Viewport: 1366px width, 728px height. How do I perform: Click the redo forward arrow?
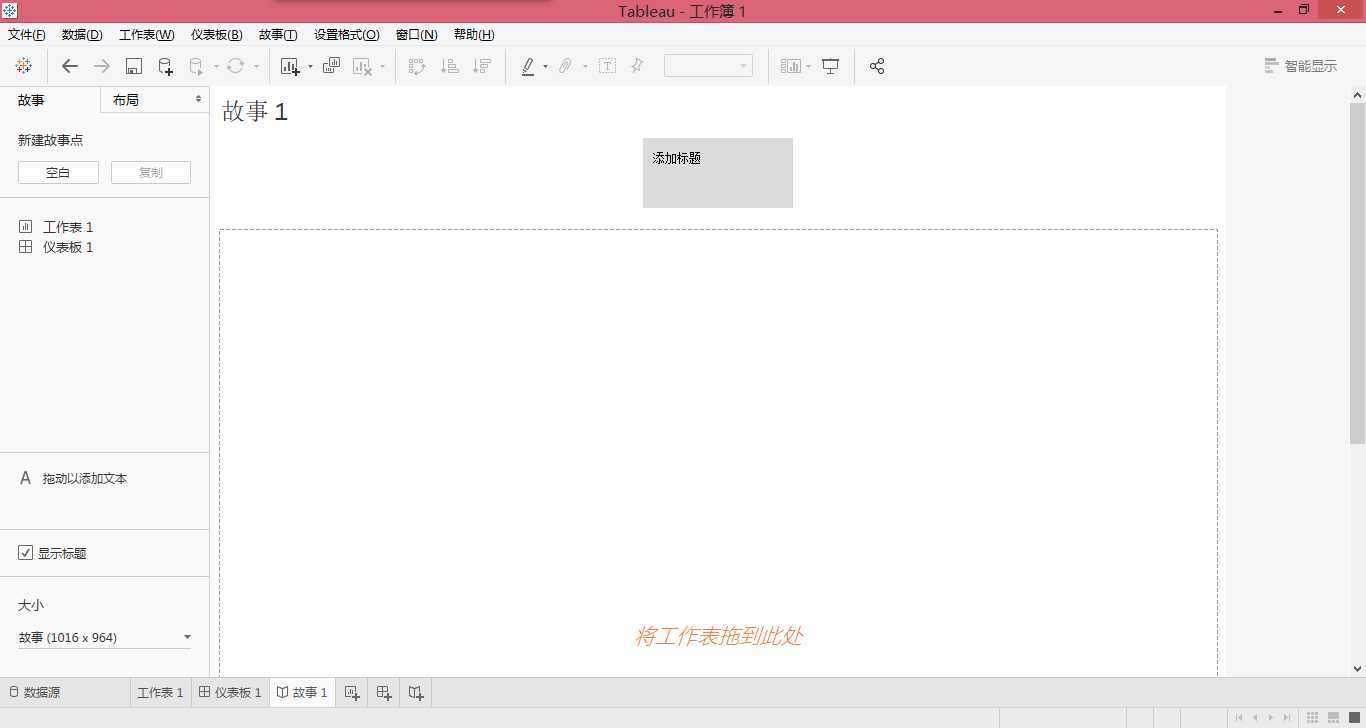tap(101, 66)
